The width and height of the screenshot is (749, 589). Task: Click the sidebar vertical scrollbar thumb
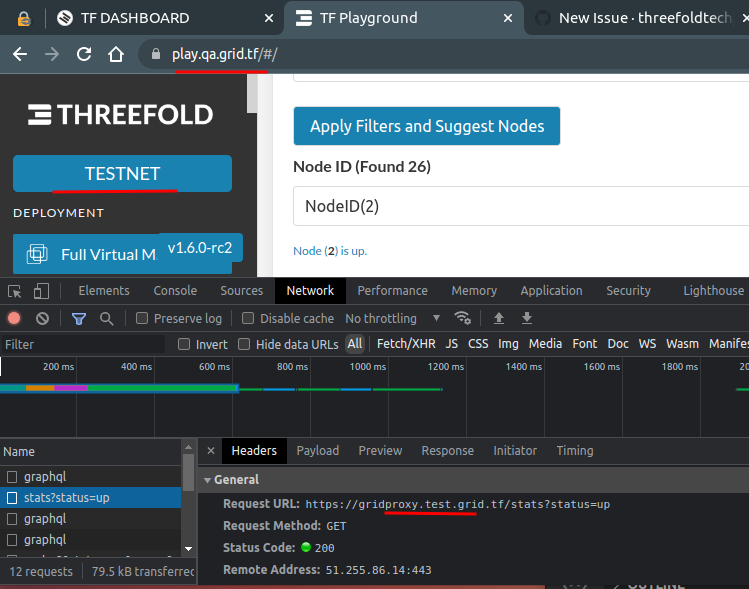(x=252, y=94)
